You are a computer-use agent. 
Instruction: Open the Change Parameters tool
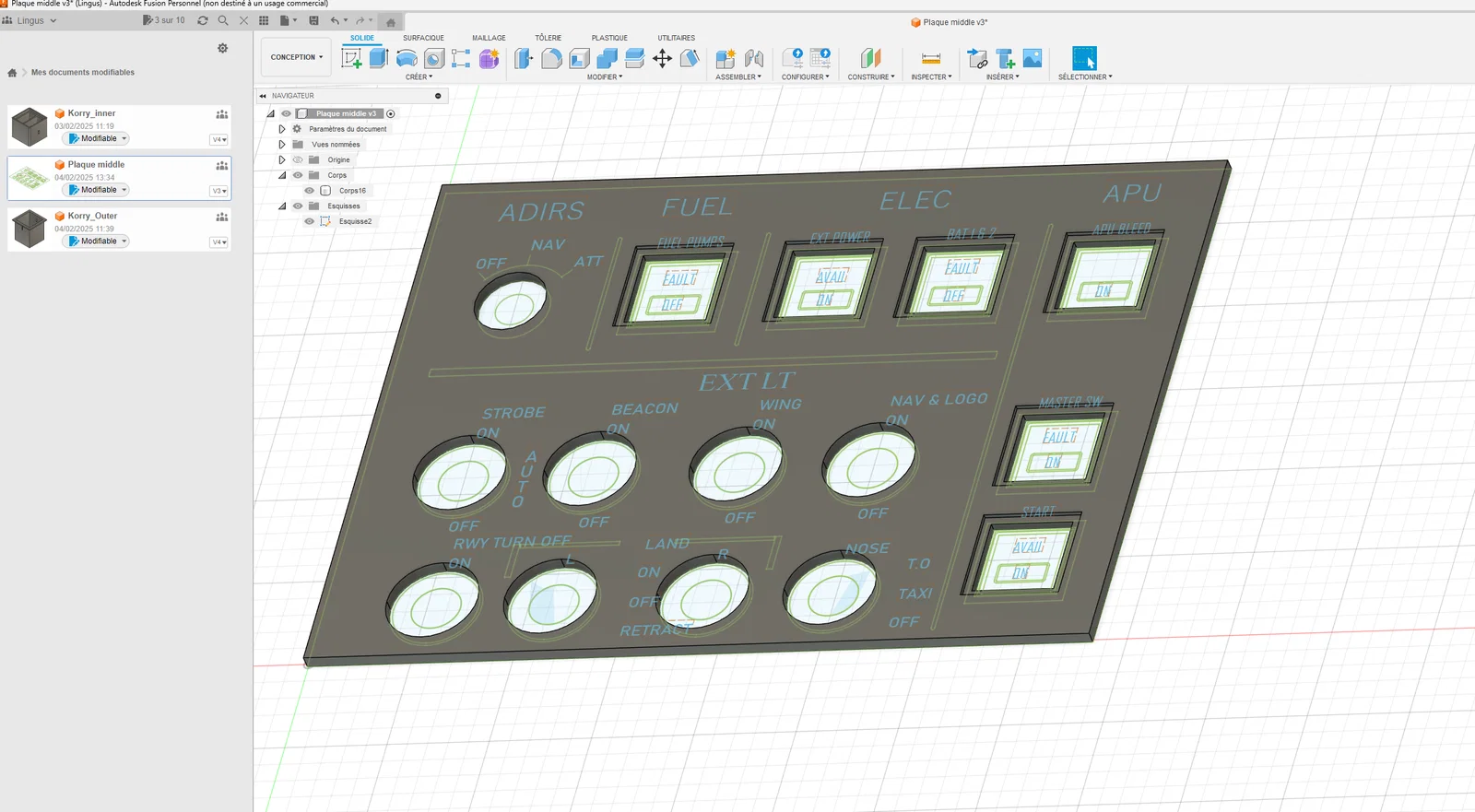(793, 59)
